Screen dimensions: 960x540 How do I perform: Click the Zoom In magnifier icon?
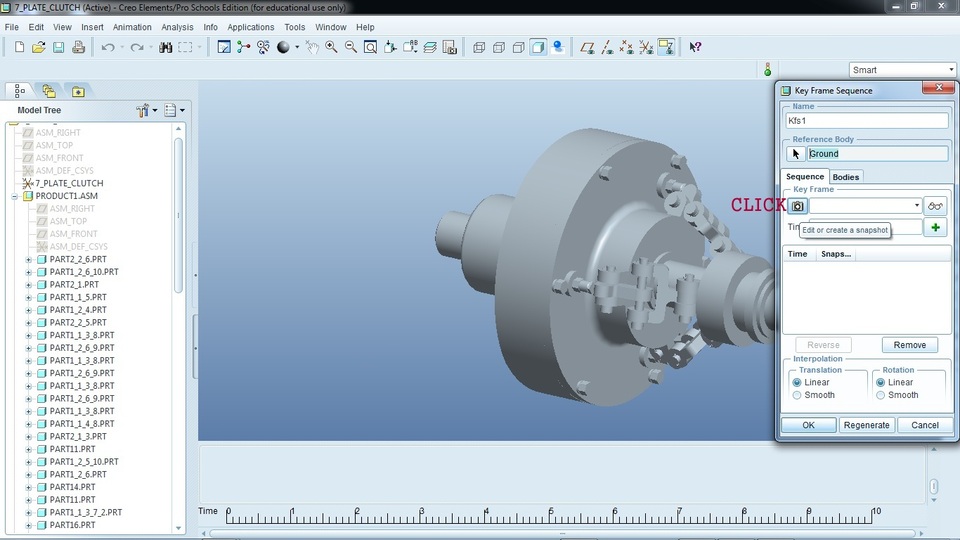click(331, 47)
